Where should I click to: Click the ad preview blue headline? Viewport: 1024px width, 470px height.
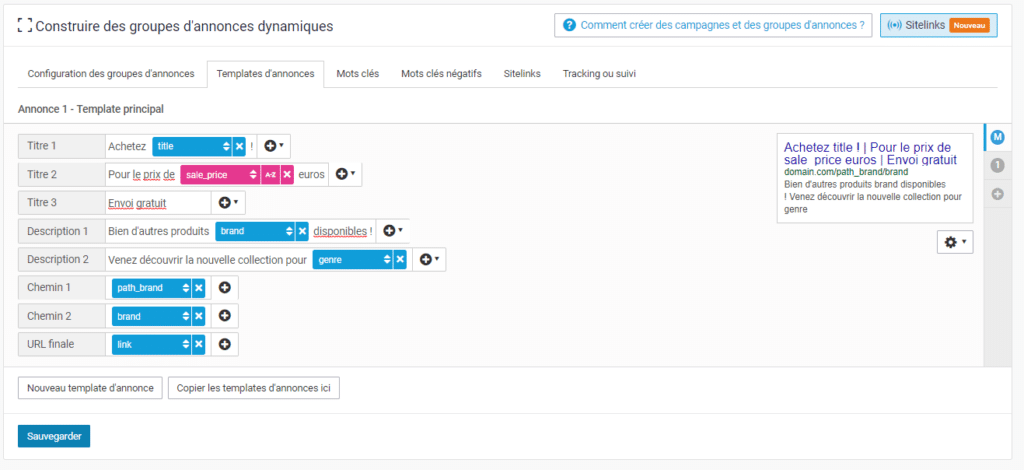pyautogui.click(x=871, y=153)
